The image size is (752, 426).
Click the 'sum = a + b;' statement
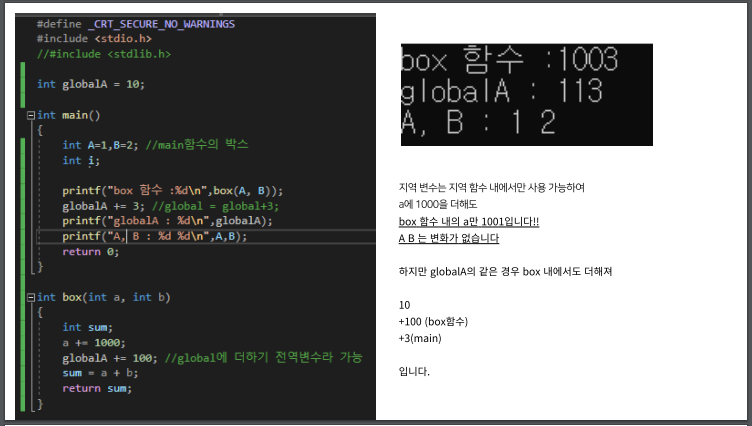pyautogui.click(x=100, y=373)
